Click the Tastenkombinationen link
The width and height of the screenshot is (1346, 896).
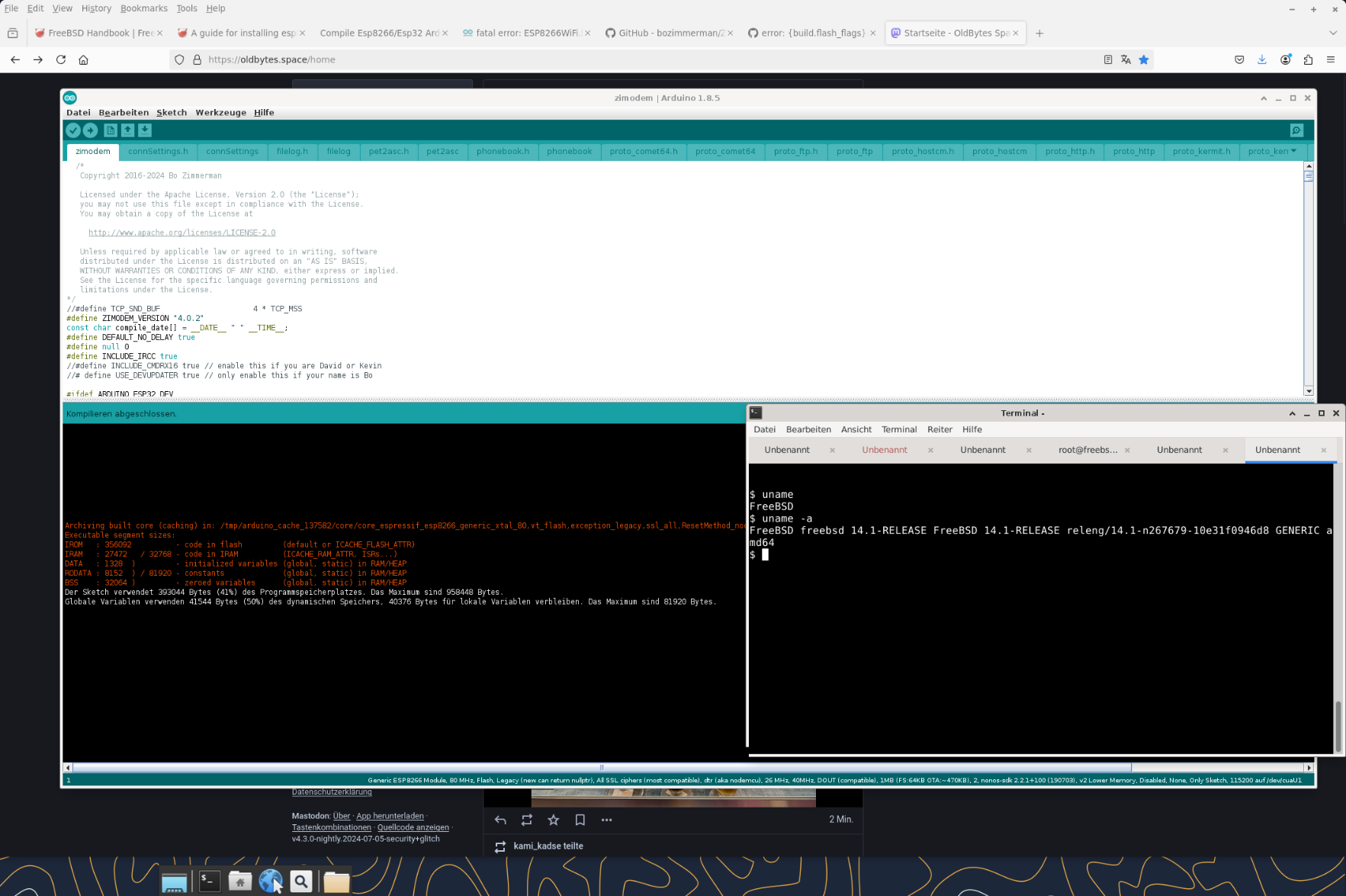pos(331,827)
